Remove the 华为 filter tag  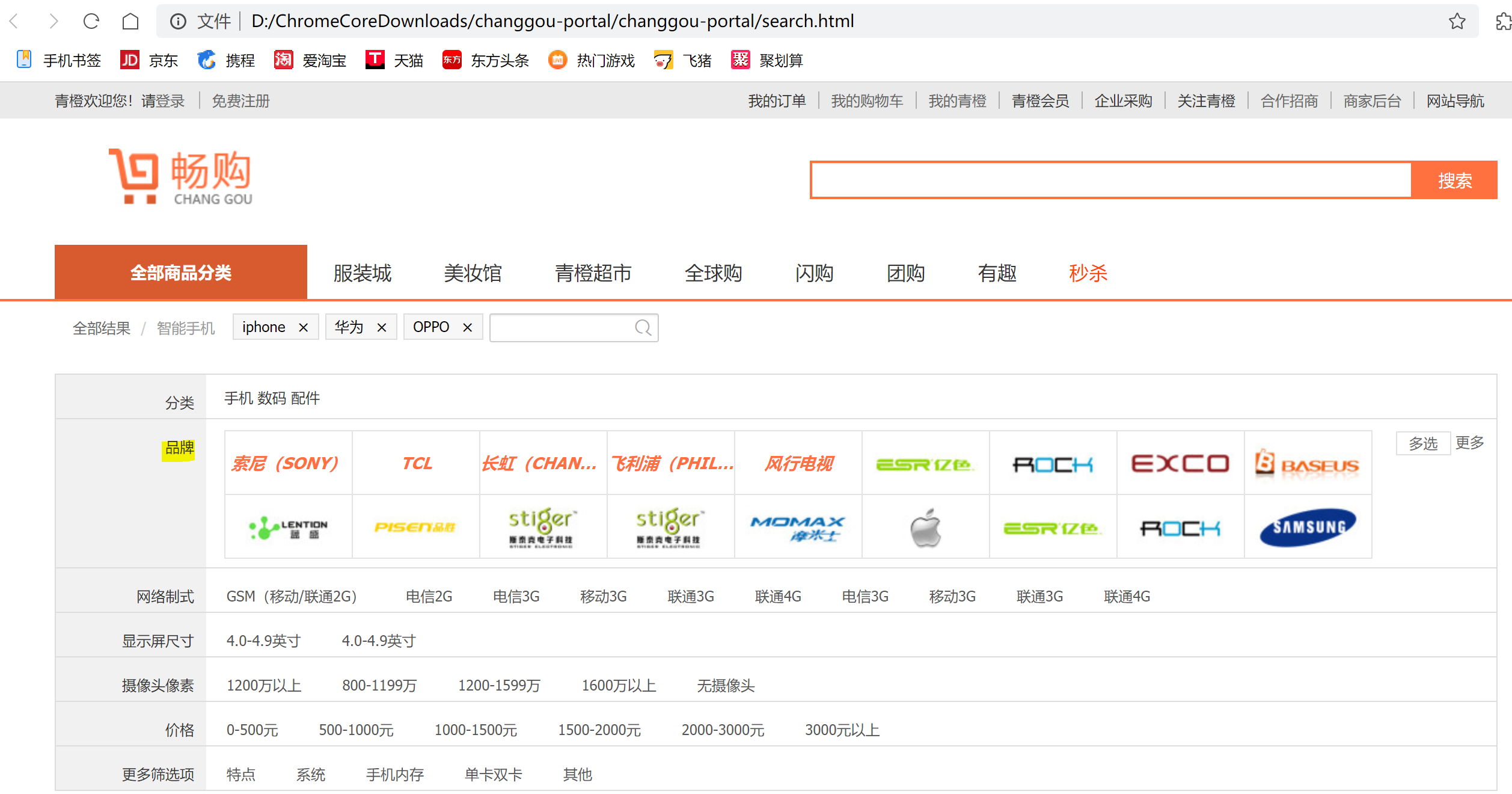click(x=382, y=327)
